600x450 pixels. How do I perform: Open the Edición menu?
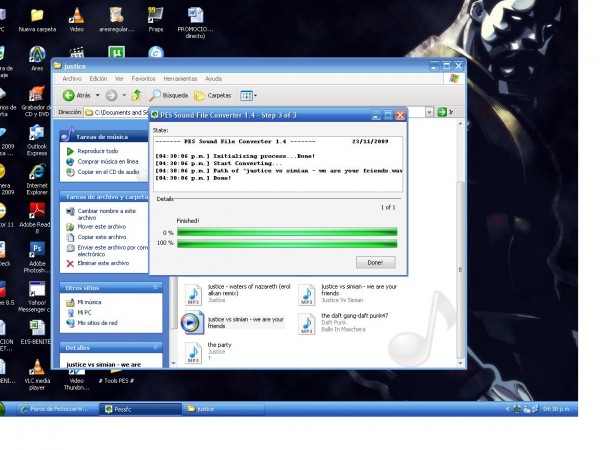click(98, 79)
